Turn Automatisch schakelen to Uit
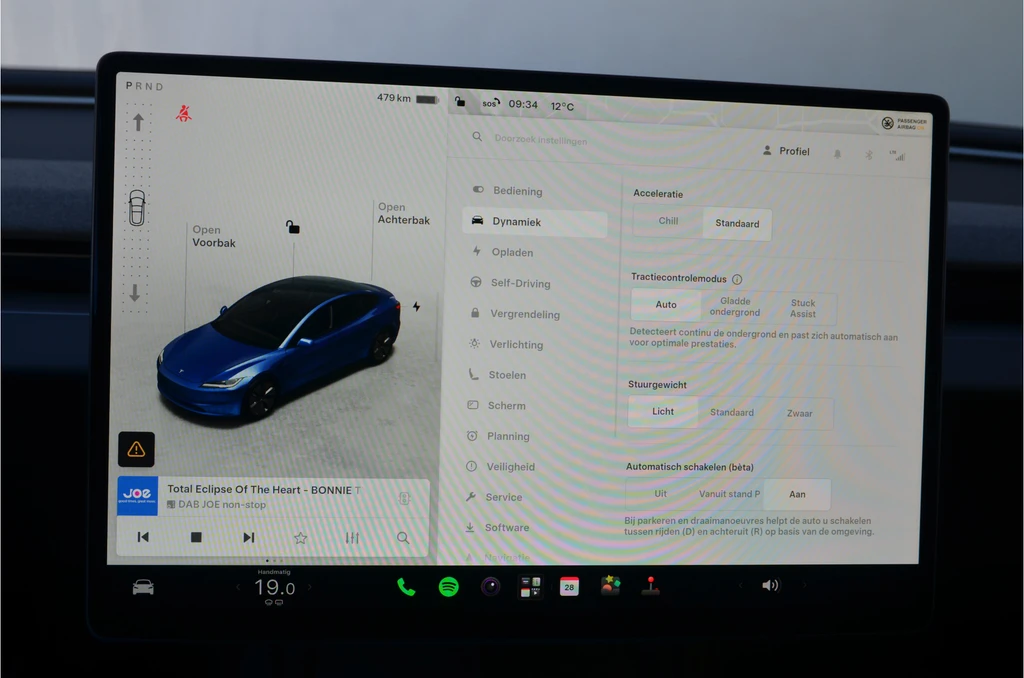Viewport: 1024px width, 678px height. click(x=660, y=493)
